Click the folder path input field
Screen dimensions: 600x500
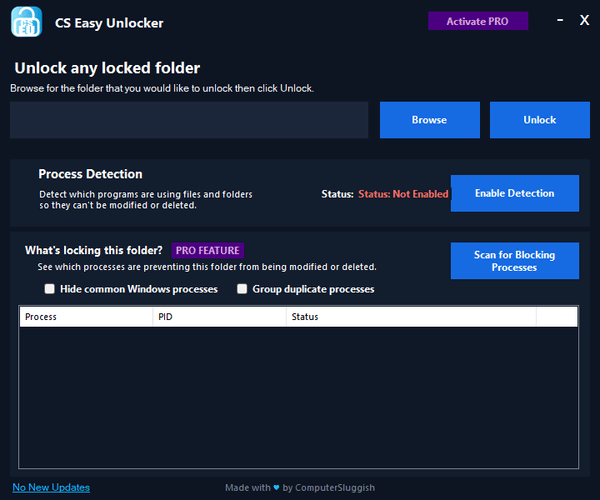[x=189, y=120]
